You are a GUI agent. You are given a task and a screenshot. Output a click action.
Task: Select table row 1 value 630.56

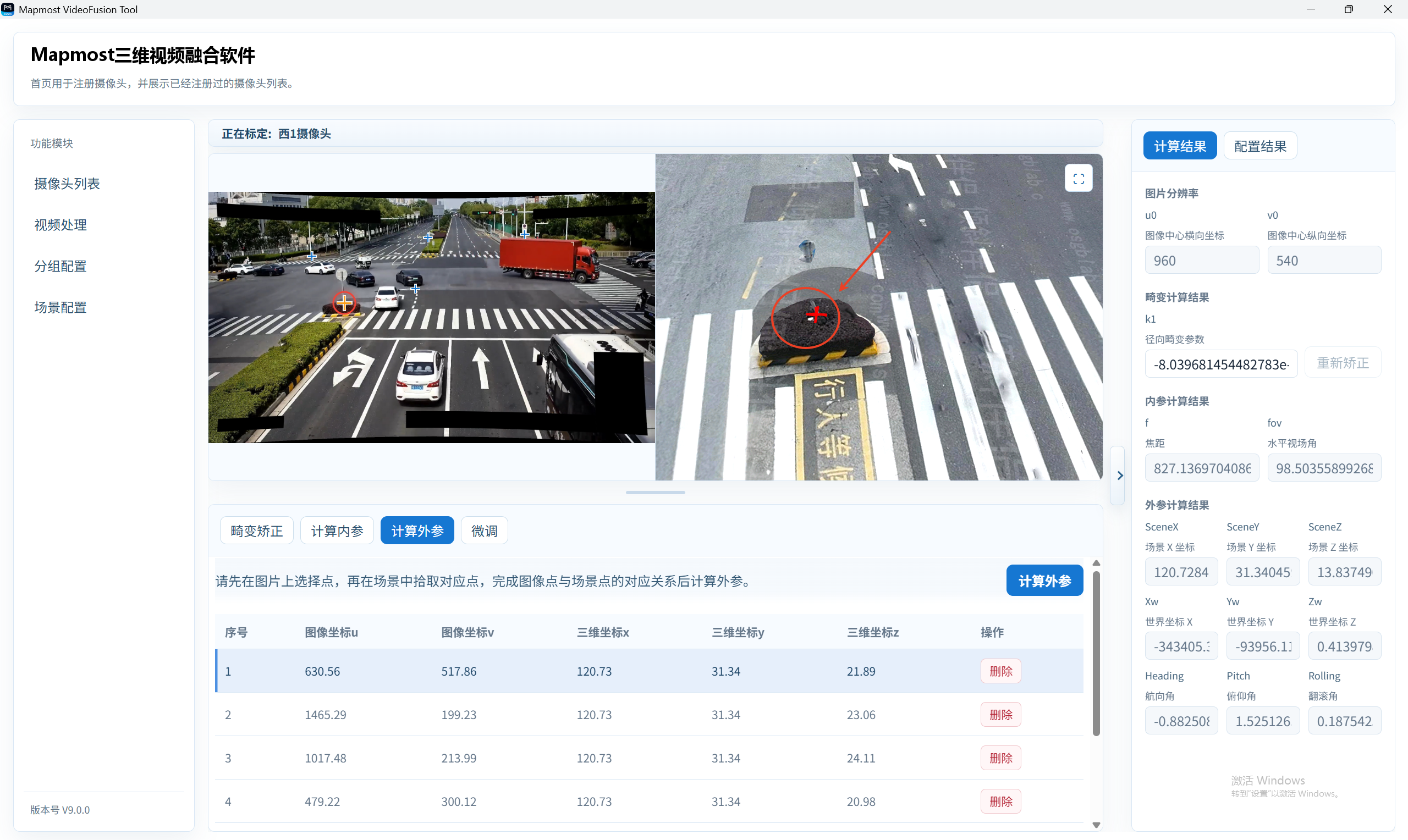(322, 671)
